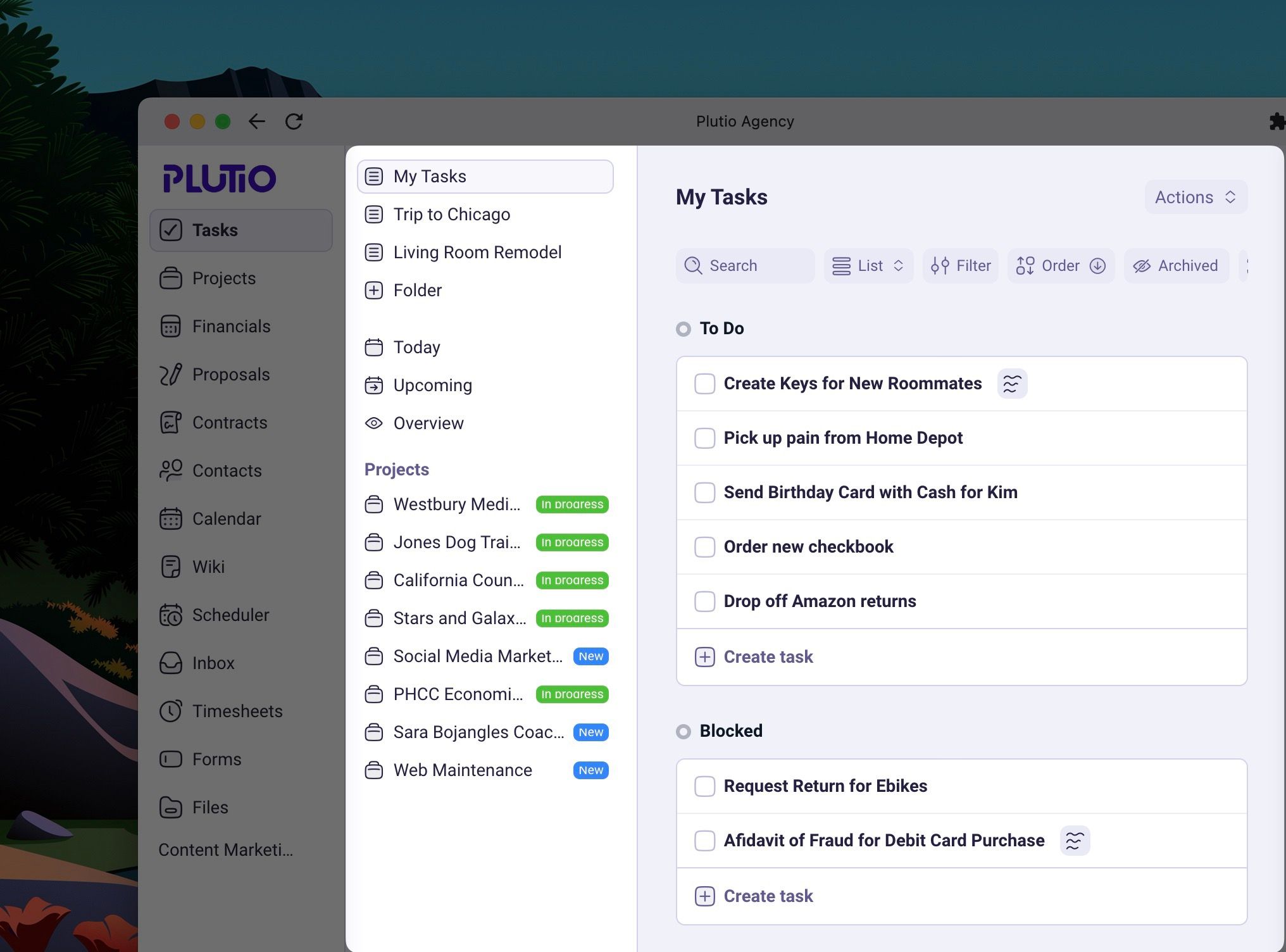Open the Living Room Remodel list

pyautogui.click(x=477, y=252)
